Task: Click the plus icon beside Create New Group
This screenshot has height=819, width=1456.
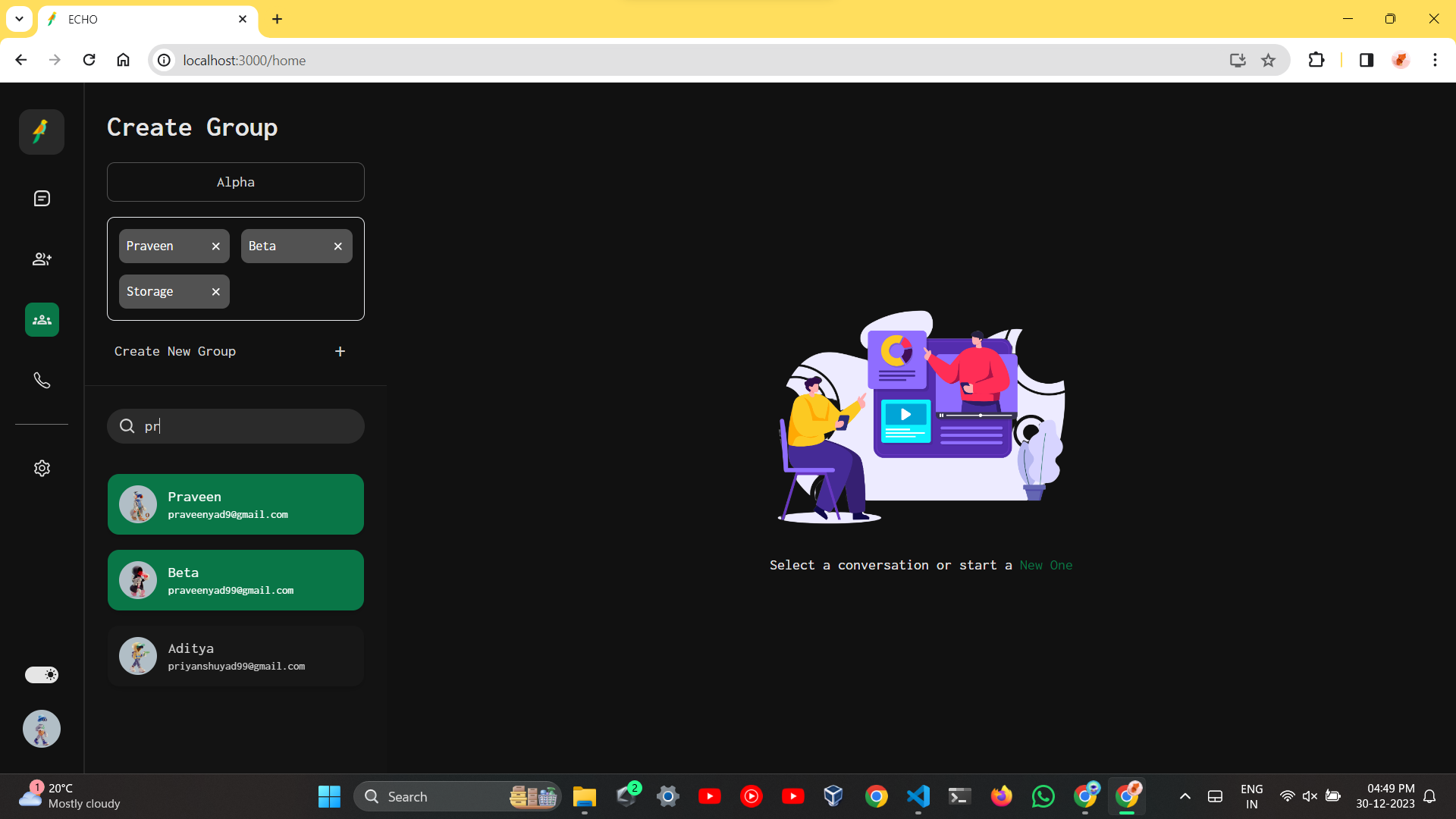Action: pos(340,351)
